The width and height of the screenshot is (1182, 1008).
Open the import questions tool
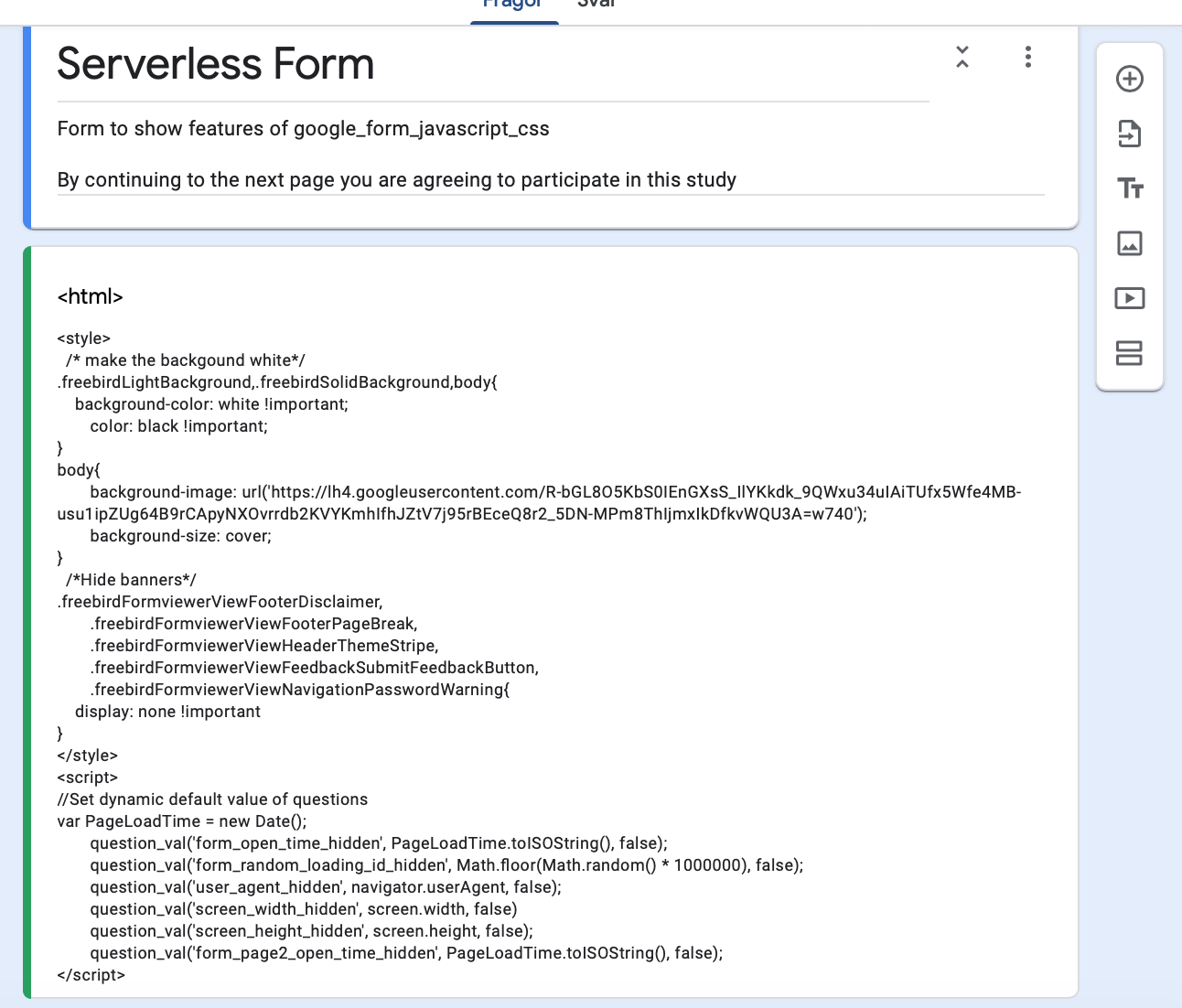point(1130,134)
